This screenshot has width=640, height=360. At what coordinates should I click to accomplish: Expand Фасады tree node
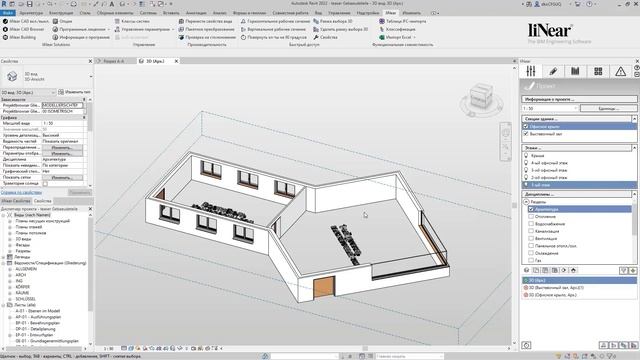[x=10, y=245]
